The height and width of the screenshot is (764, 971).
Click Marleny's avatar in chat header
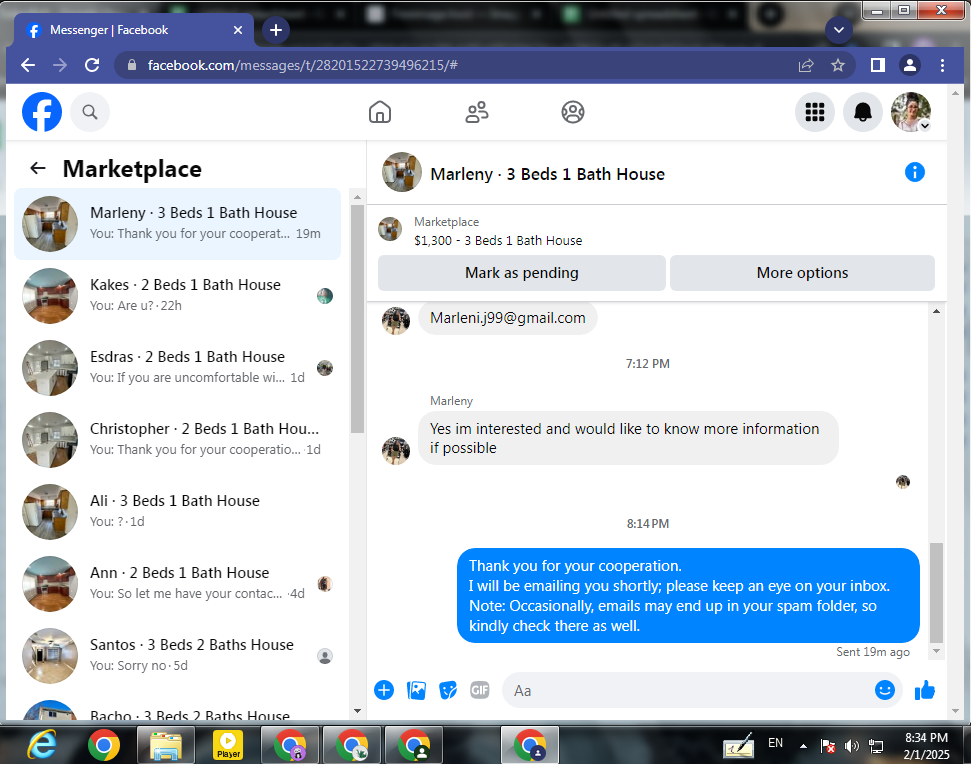pos(402,173)
